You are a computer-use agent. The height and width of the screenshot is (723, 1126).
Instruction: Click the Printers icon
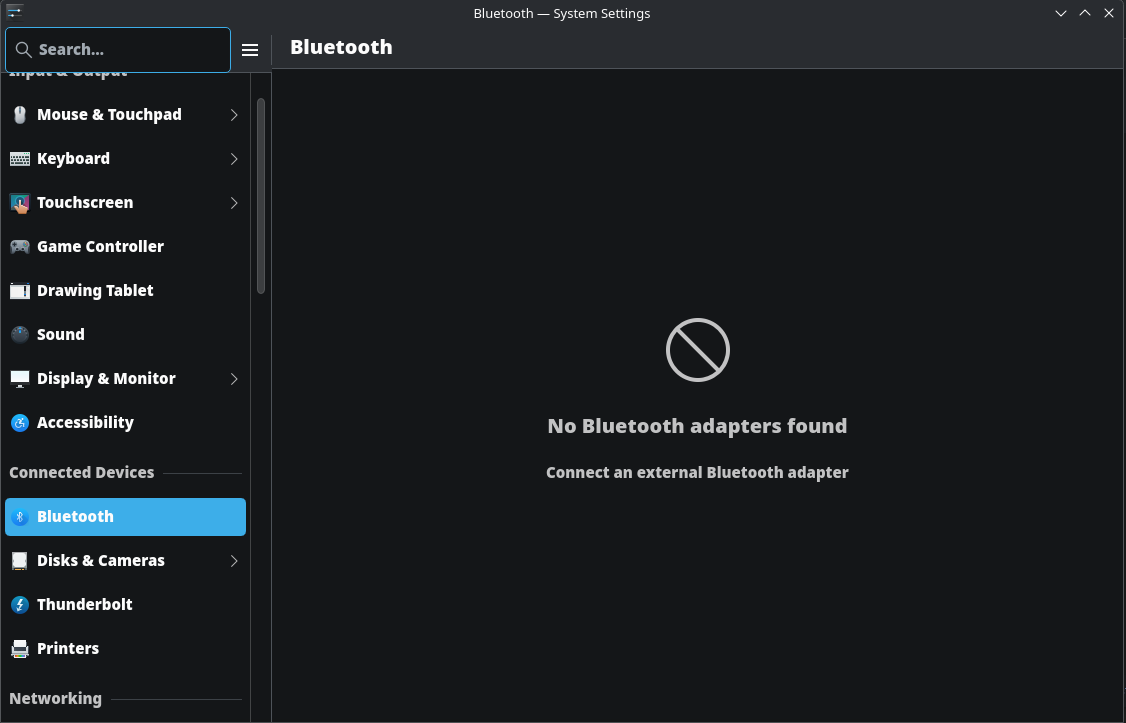pos(20,649)
